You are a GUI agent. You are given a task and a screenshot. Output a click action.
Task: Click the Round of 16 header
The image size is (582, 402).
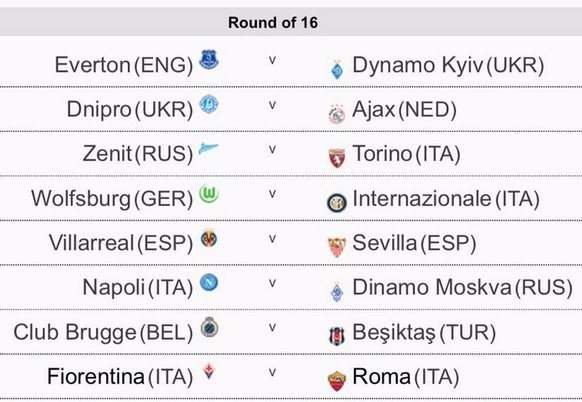[273, 22]
